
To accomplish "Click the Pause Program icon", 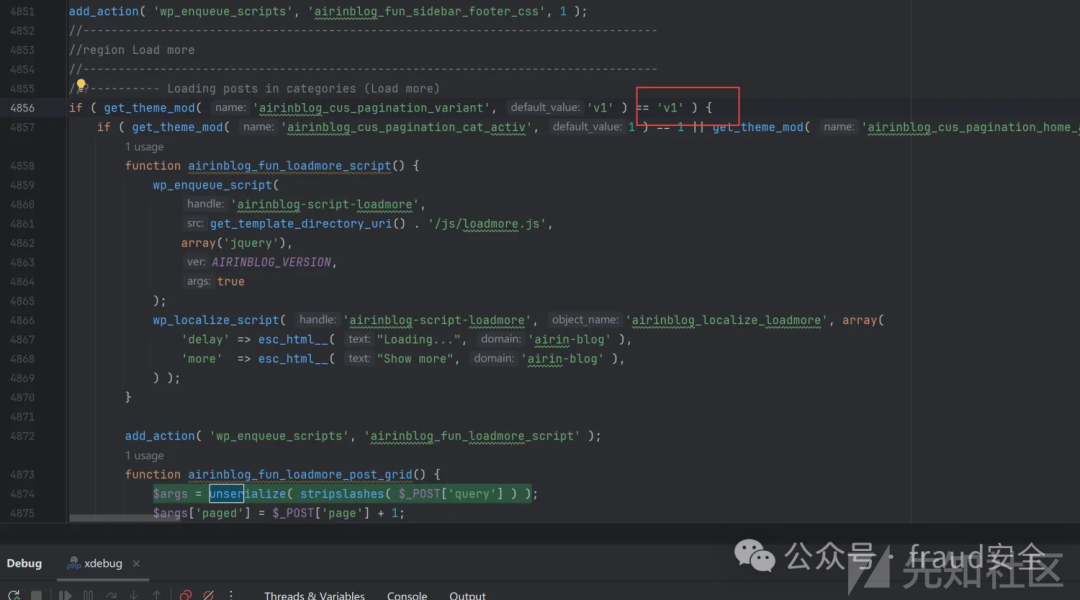I will (88, 595).
